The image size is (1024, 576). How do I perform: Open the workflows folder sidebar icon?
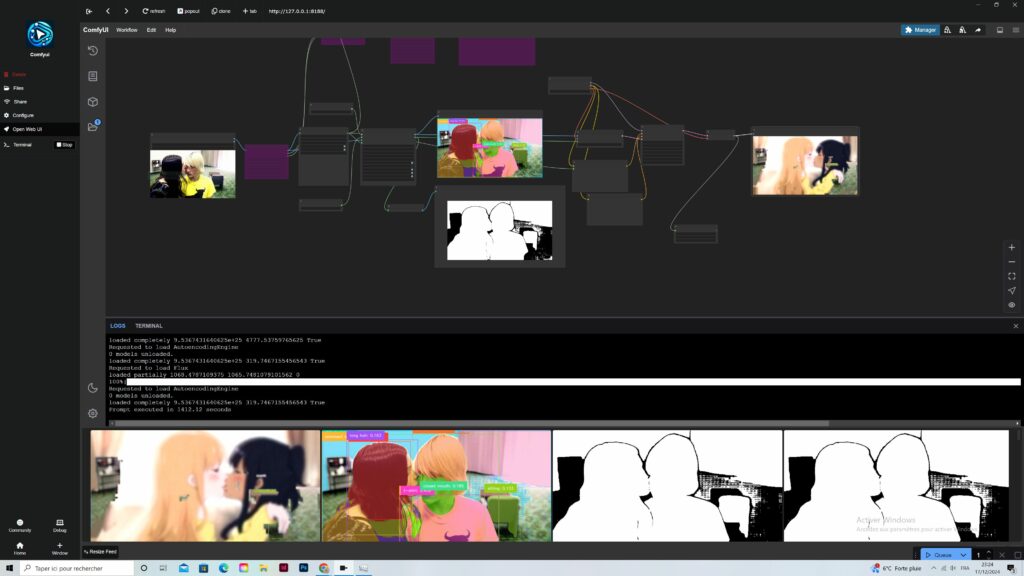(x=93, y=127)
